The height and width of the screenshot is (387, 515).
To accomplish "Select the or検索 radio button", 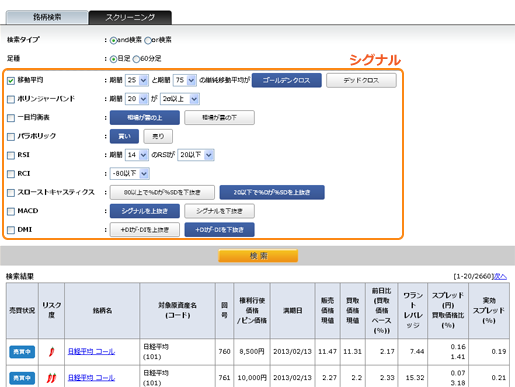I will coord(148,40).
